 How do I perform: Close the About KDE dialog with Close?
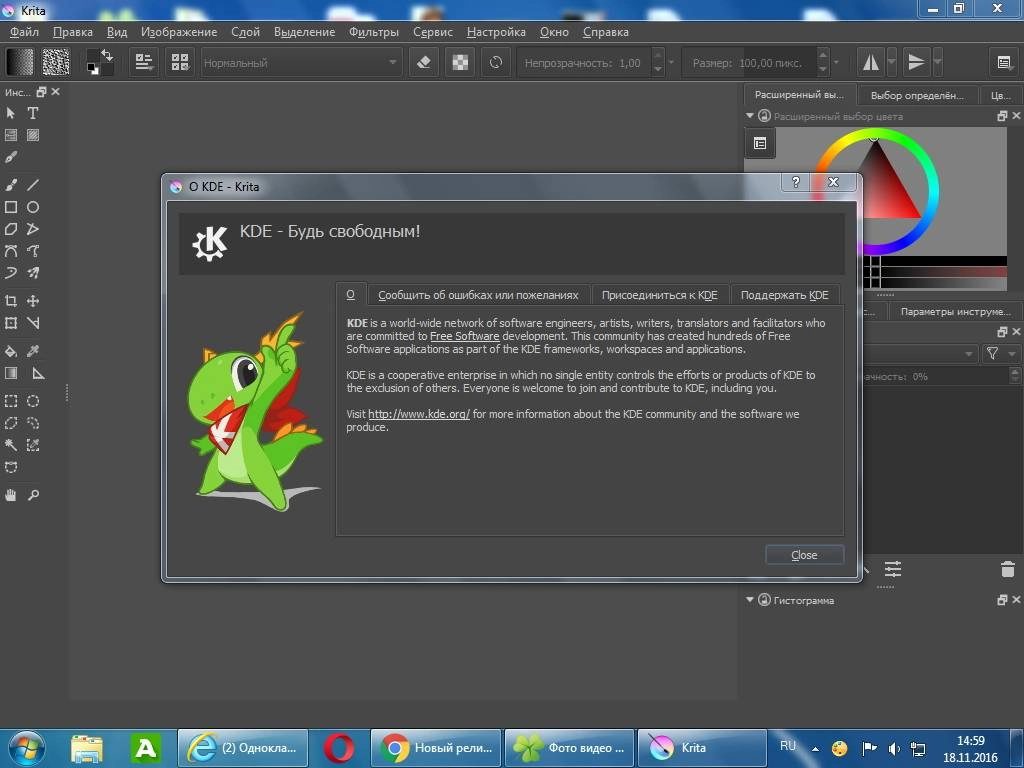pyautogui.click(x=805, y=554)
